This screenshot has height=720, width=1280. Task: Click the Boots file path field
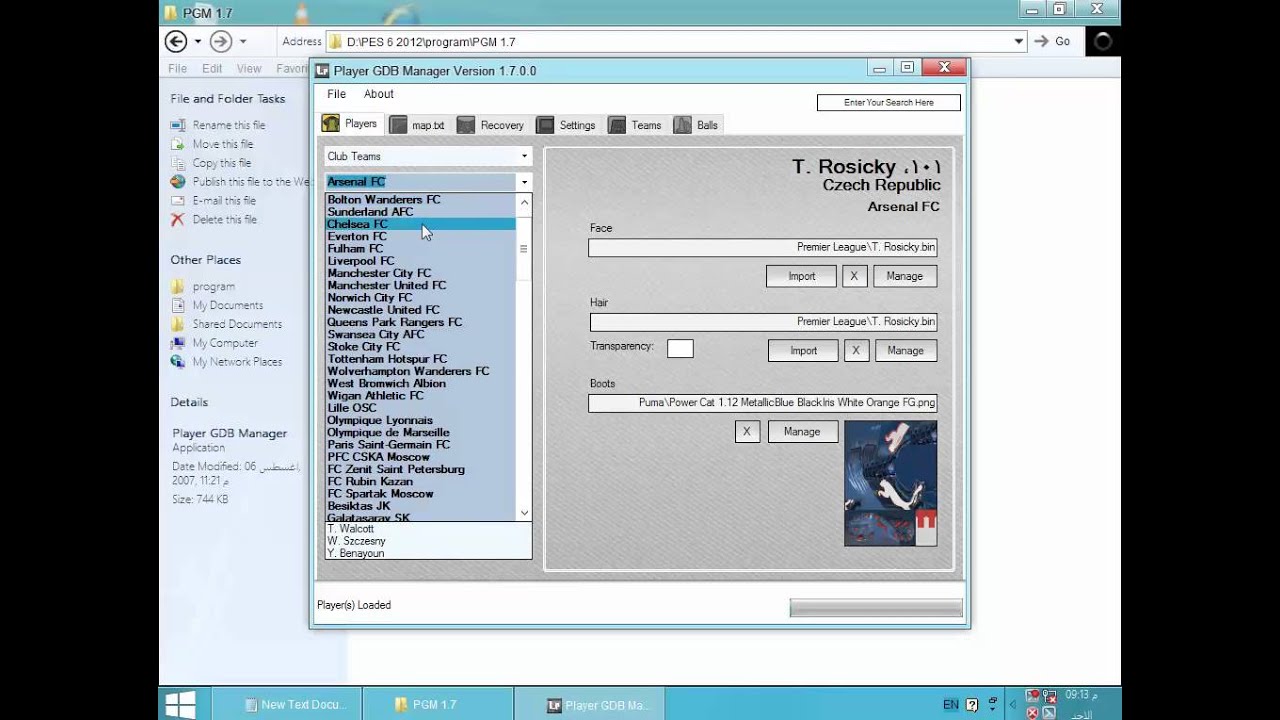pyautogui.click(x=763, y=403)
